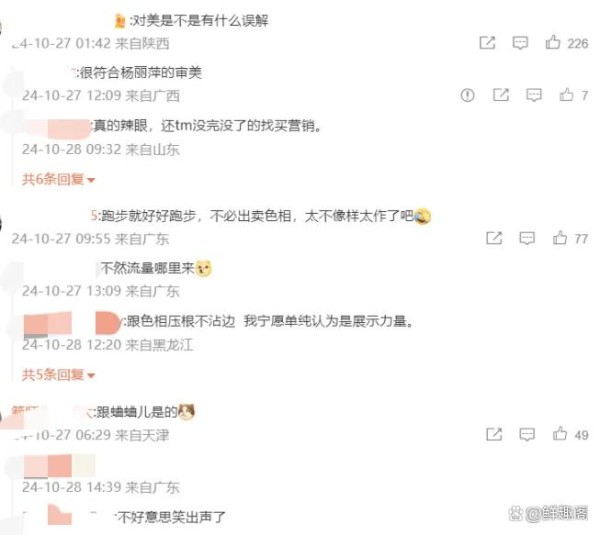Share the 06:29 Tianjin comment
Screen dimensions: 600x535
click(x=494, y=434)
